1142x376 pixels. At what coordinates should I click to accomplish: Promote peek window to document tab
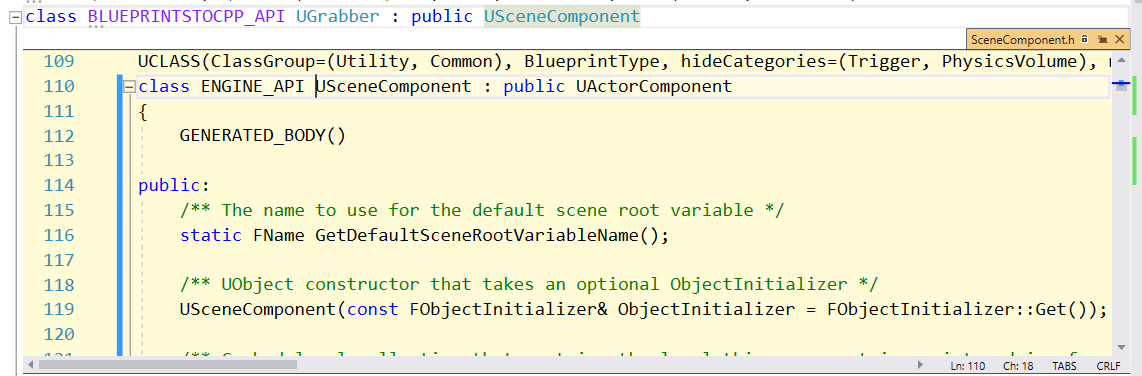[1103, 39]
